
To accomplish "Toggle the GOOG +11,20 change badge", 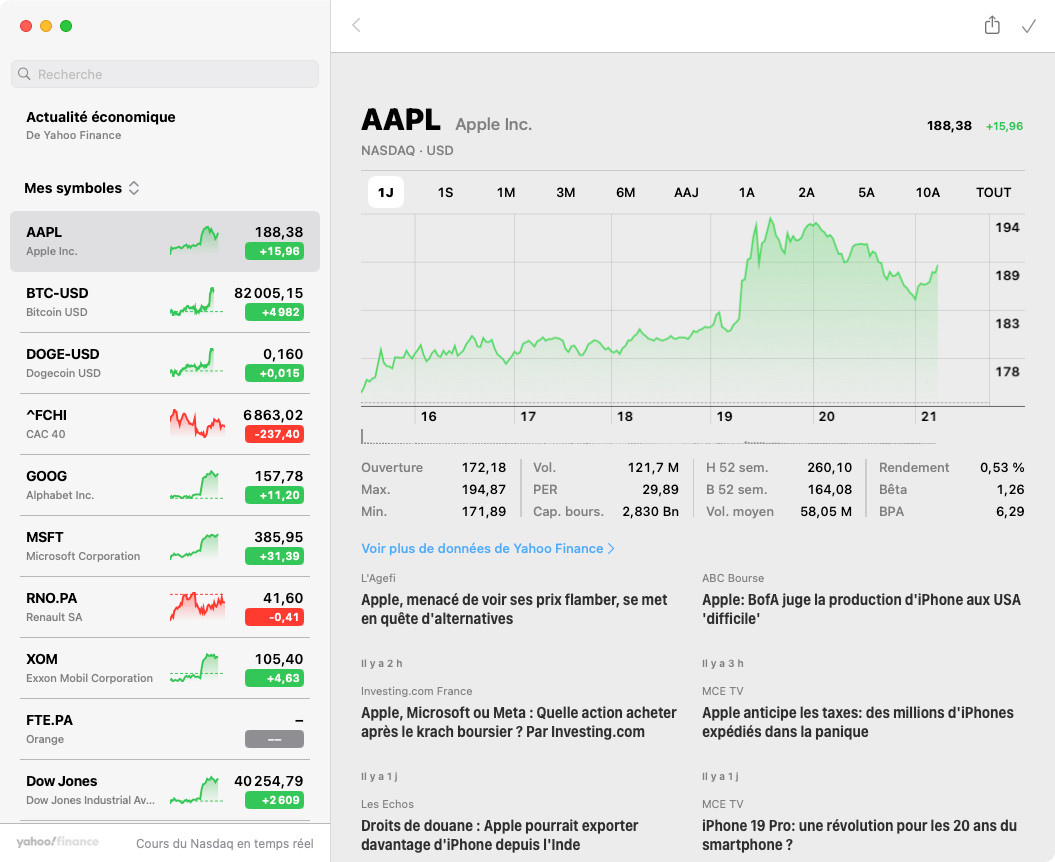I will [275, 495].
